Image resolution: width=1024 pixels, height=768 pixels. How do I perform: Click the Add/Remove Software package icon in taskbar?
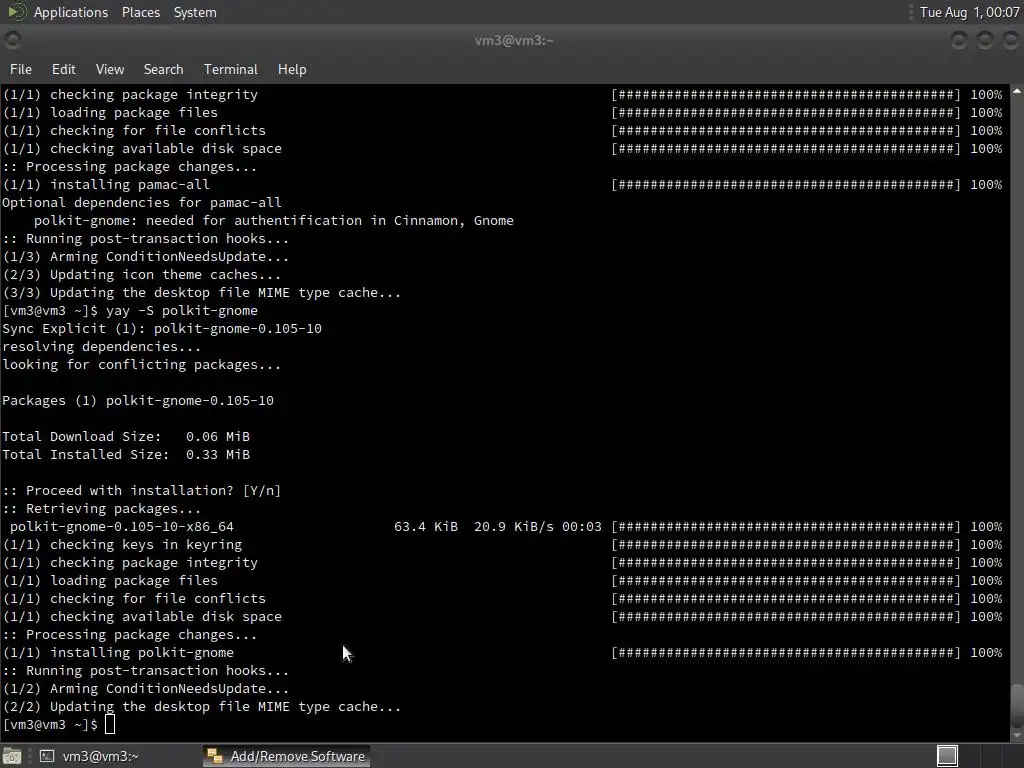point(214,756)
